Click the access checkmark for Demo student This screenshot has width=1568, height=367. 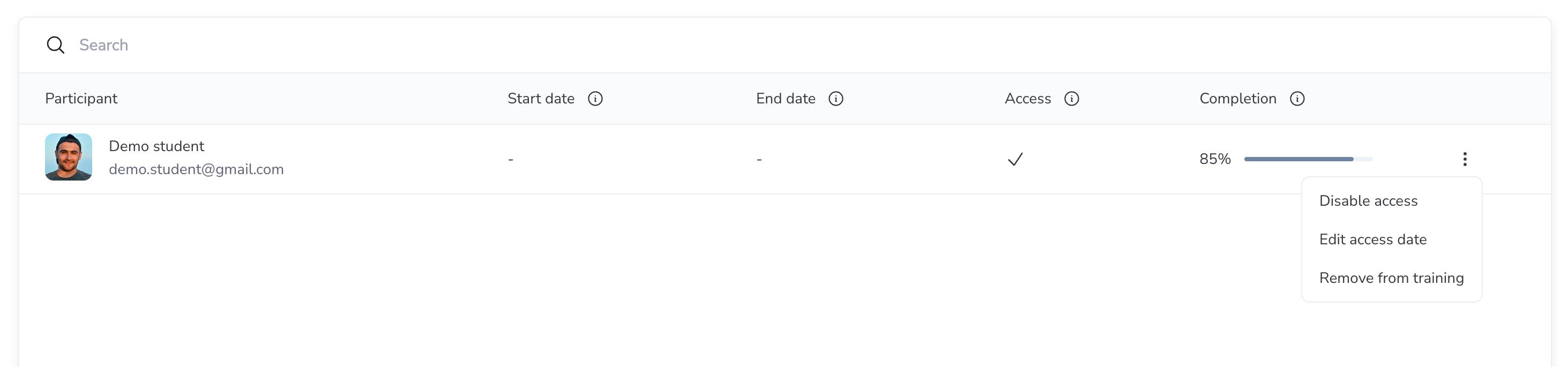click(1016, 160)
